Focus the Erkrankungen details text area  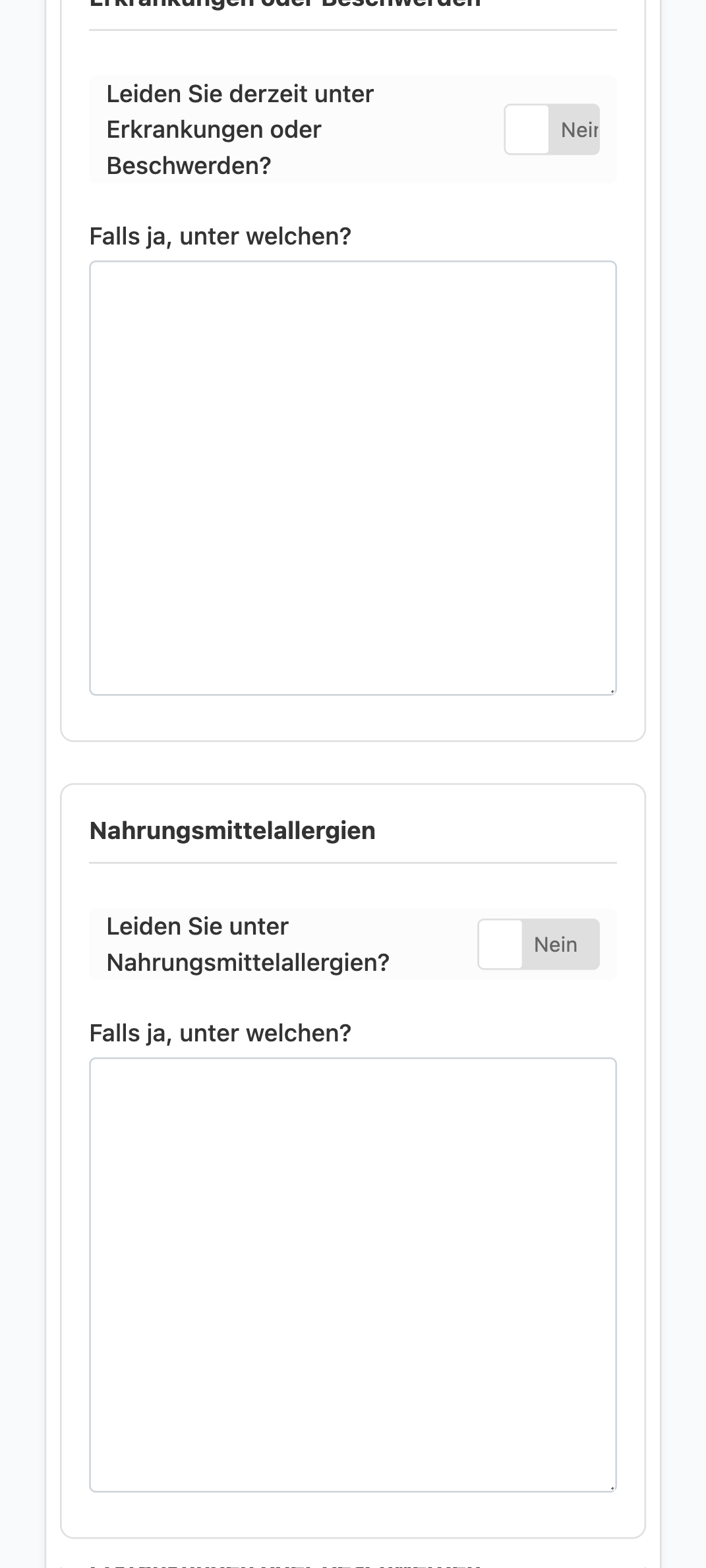(353, 478)
